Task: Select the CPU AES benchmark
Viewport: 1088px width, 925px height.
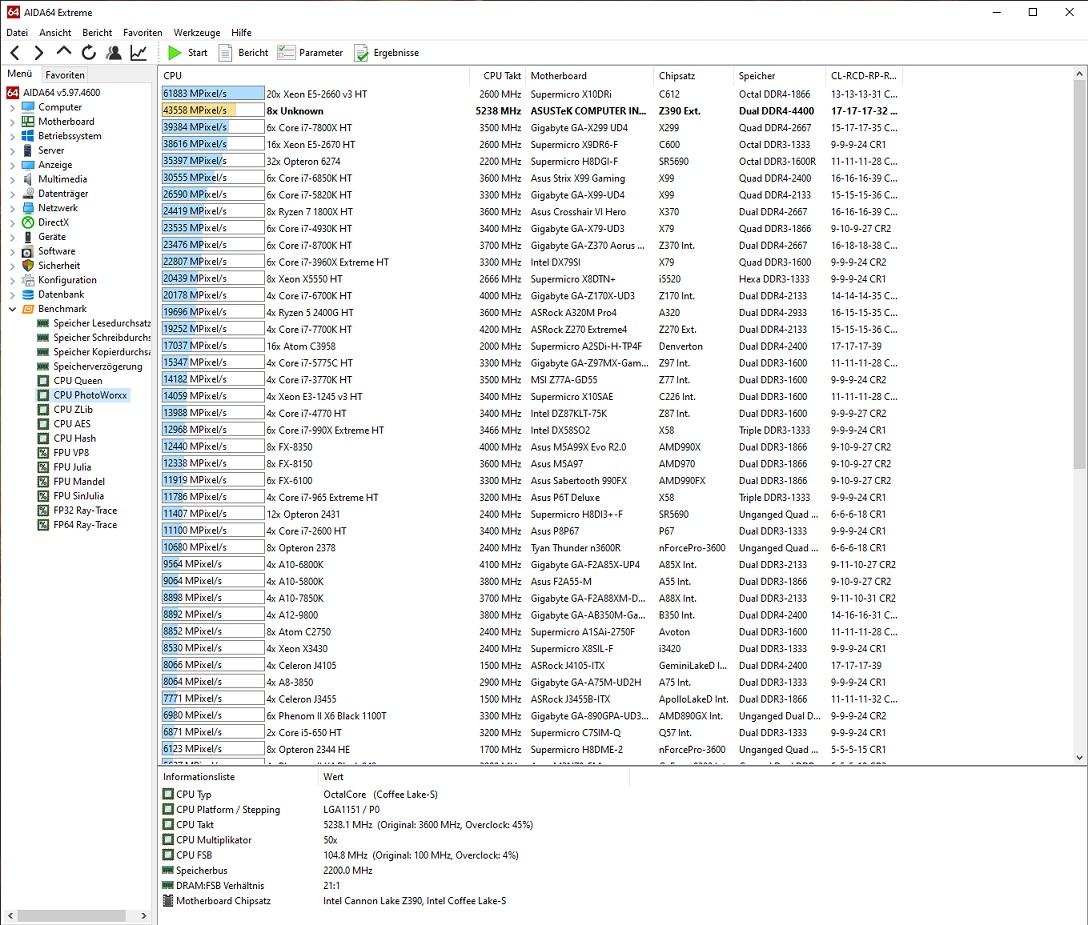Action: (72, 423)
